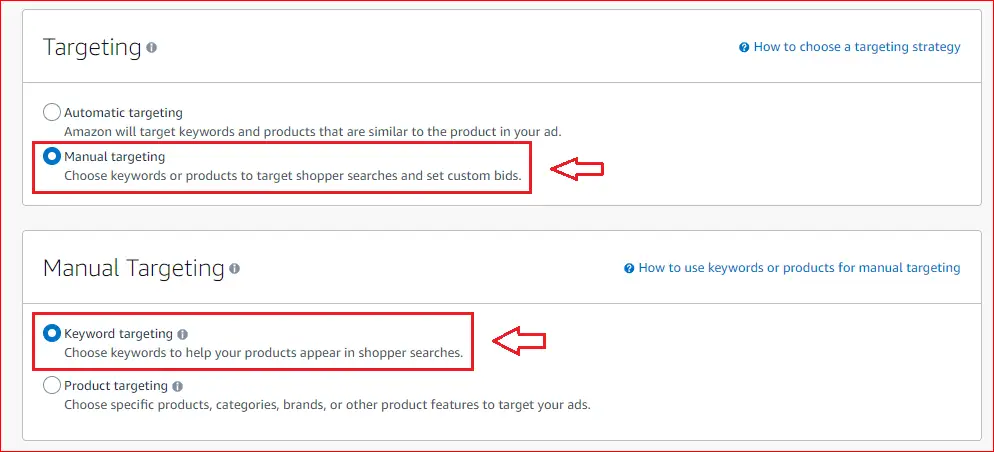Click the 'Manual targeting' option label text
This screenshot has height=452, width=994.
point(115,156)
